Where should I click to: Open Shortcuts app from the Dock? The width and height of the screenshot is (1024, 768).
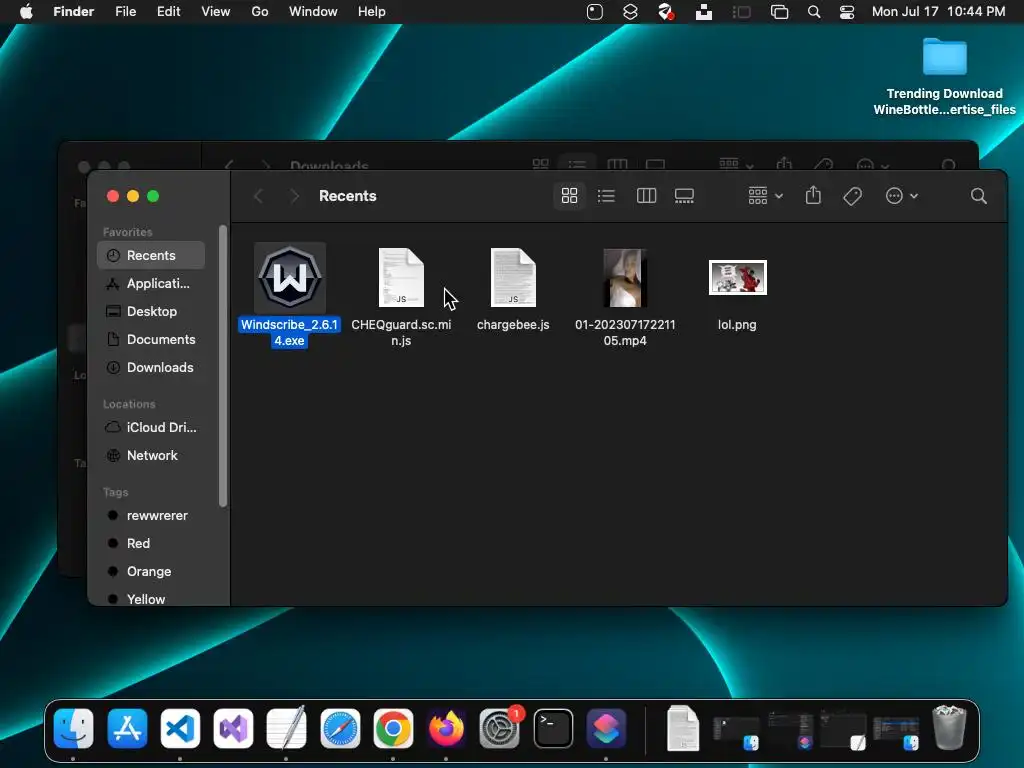(606, 728)
